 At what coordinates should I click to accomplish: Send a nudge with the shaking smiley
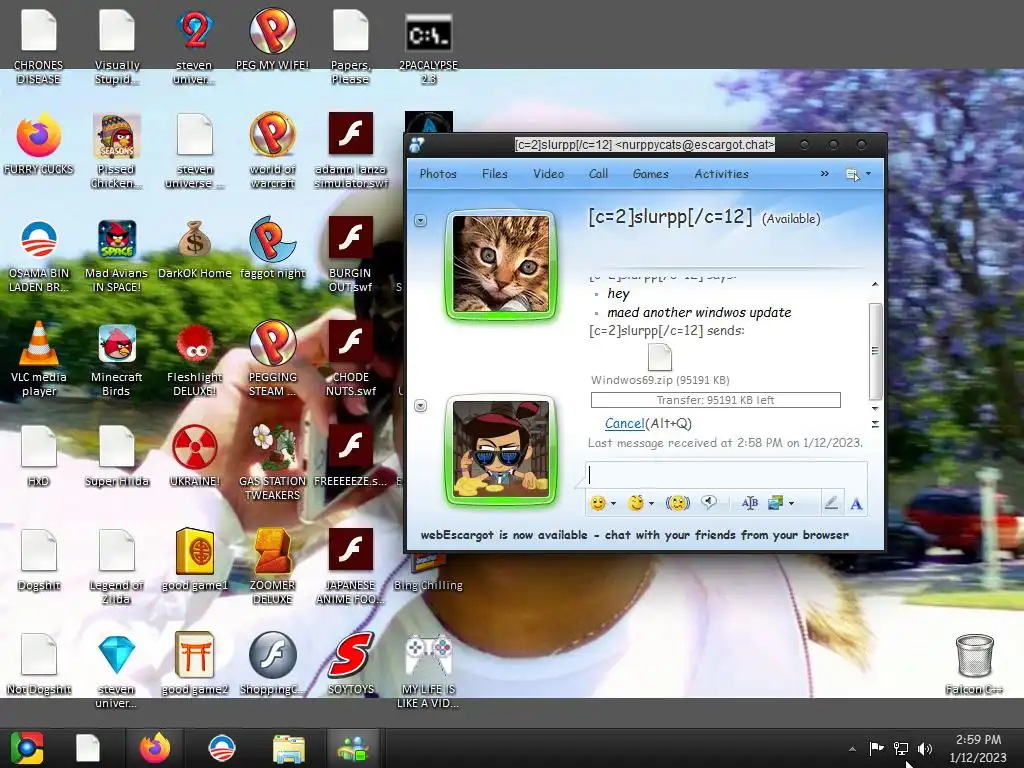[678, 503]
